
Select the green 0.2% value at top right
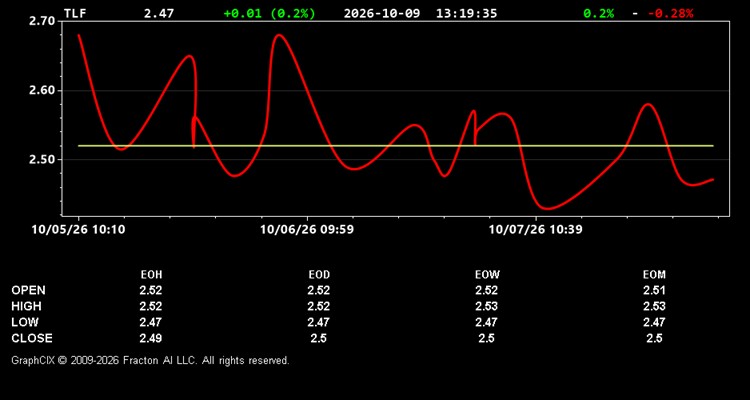pos(598,13)
